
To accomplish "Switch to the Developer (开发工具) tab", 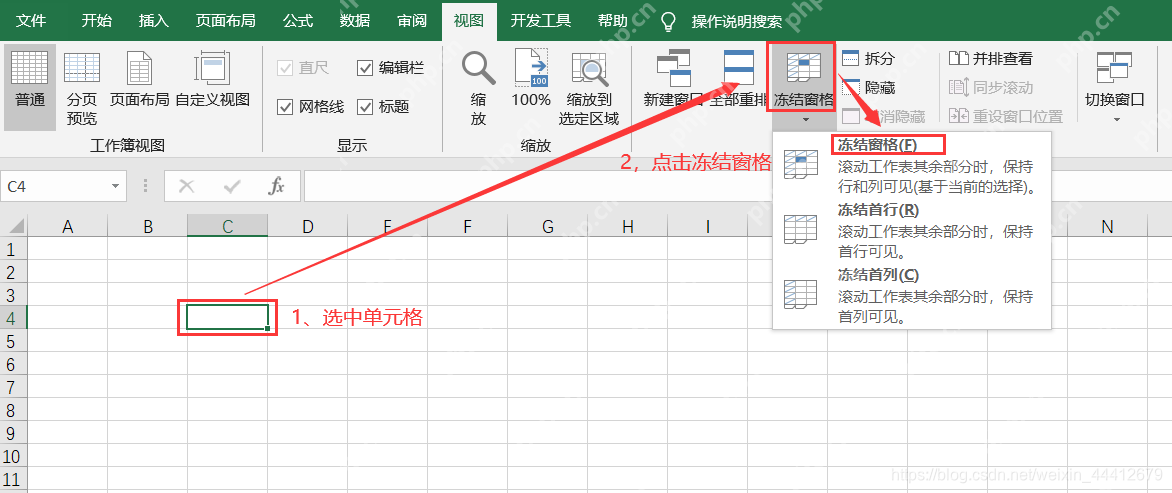I will (x=540, y=21).
